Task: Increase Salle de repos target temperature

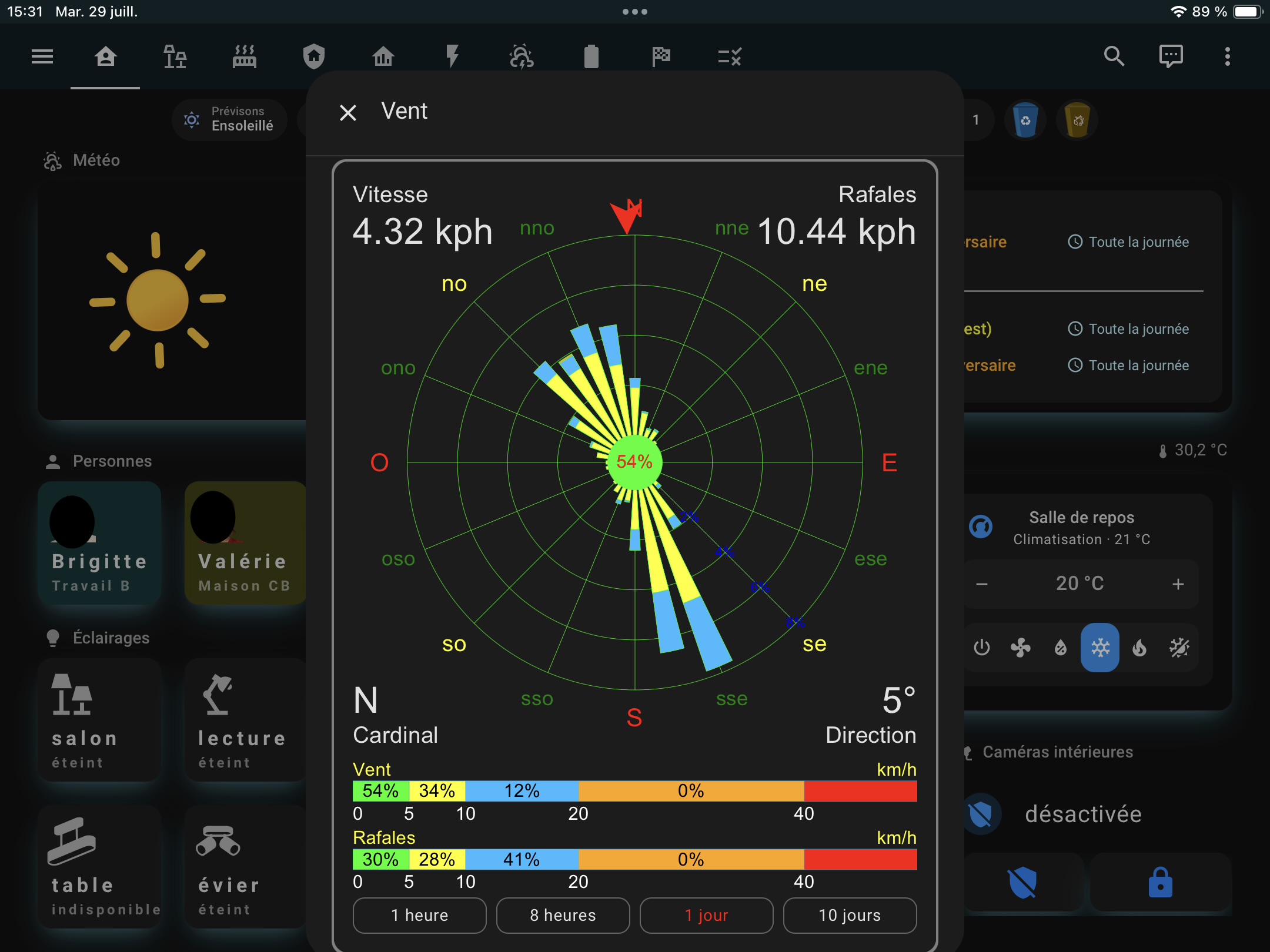Action: click(x=1178, y=584)
